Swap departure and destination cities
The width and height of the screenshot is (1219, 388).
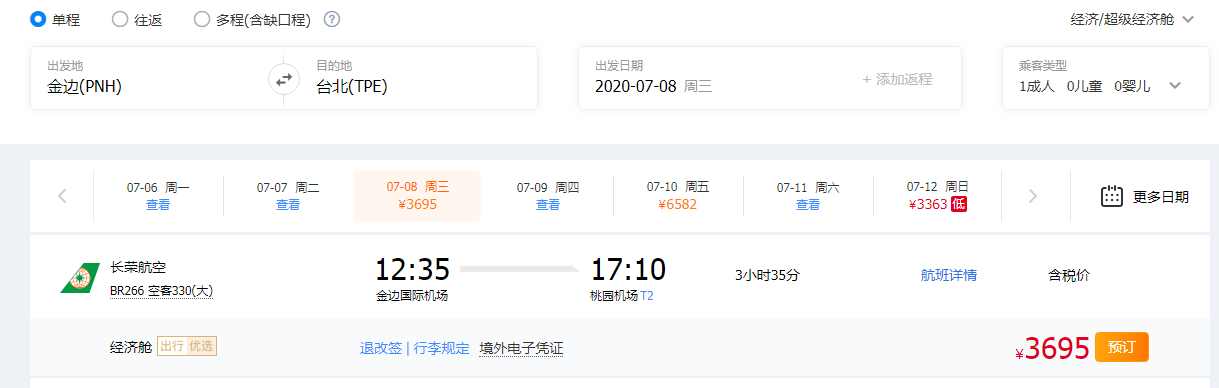pyautogui.click(x=284, y=79)
